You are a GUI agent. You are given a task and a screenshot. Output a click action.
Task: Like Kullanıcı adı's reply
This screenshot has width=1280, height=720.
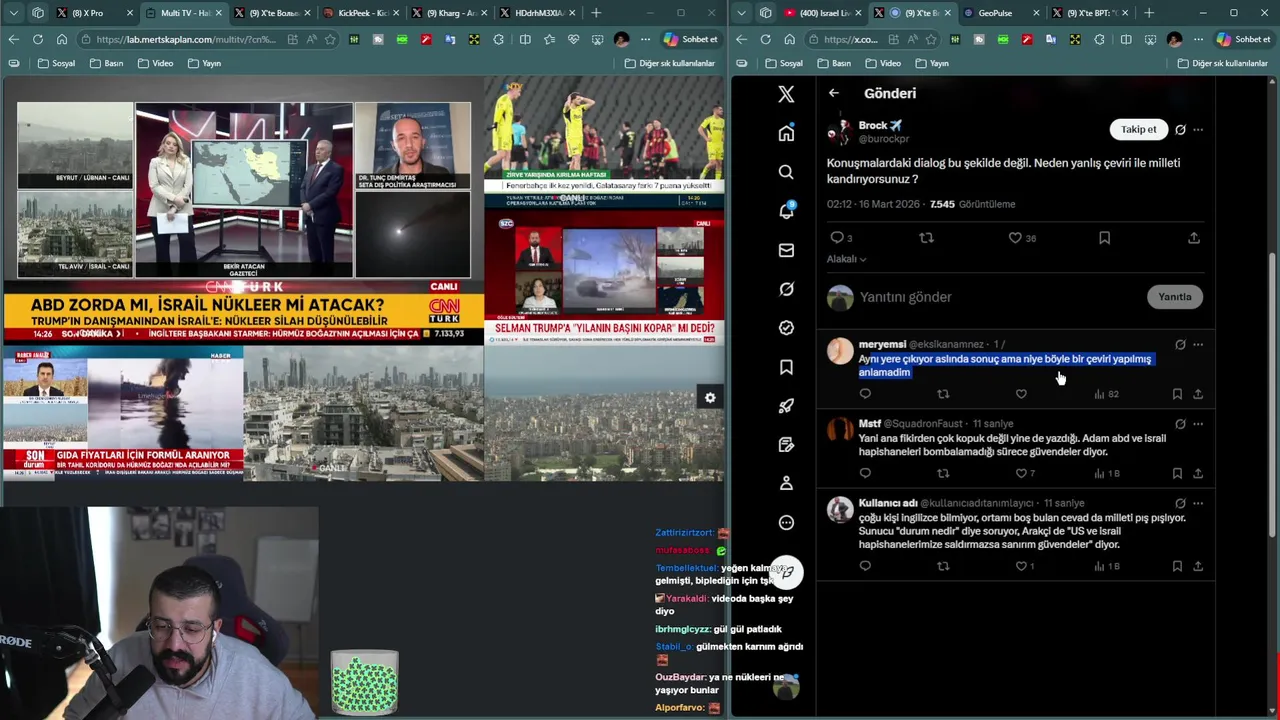click(1021, 566)
